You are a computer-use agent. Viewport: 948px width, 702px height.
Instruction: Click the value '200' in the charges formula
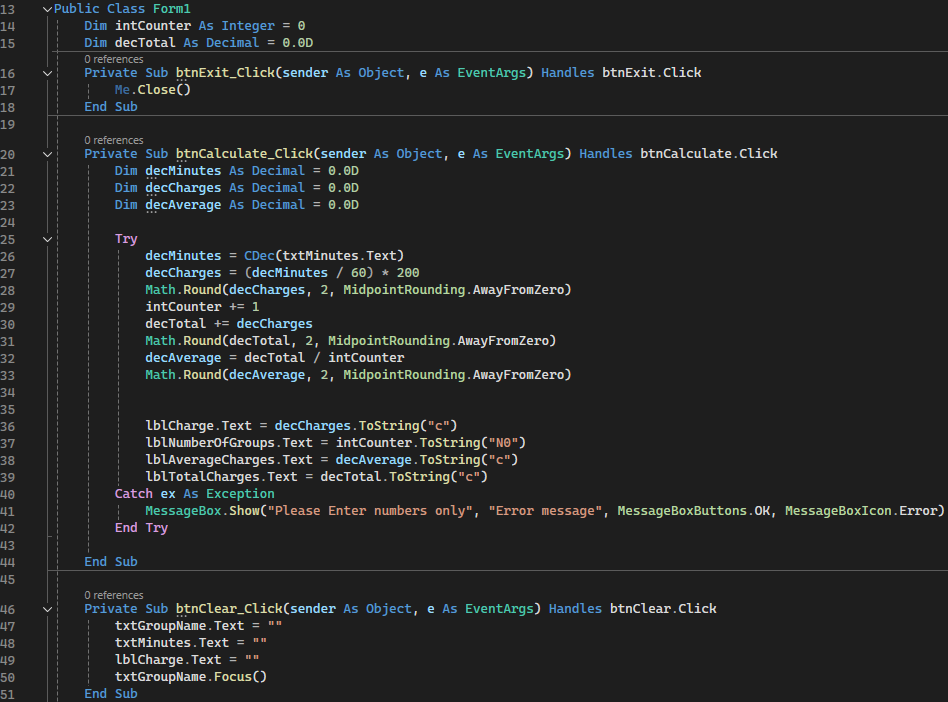point(408,273)
